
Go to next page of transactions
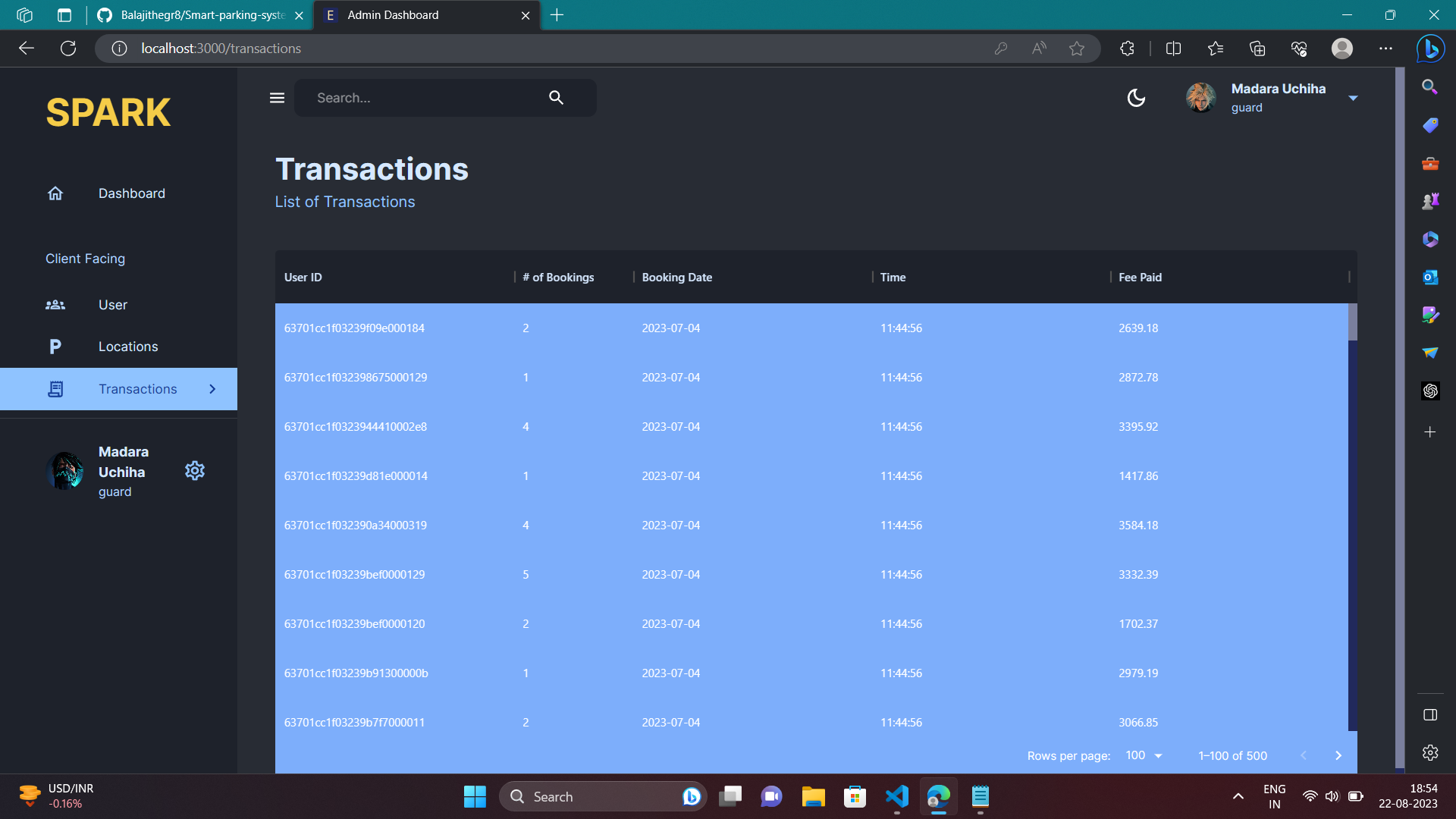coord(1338,755)
